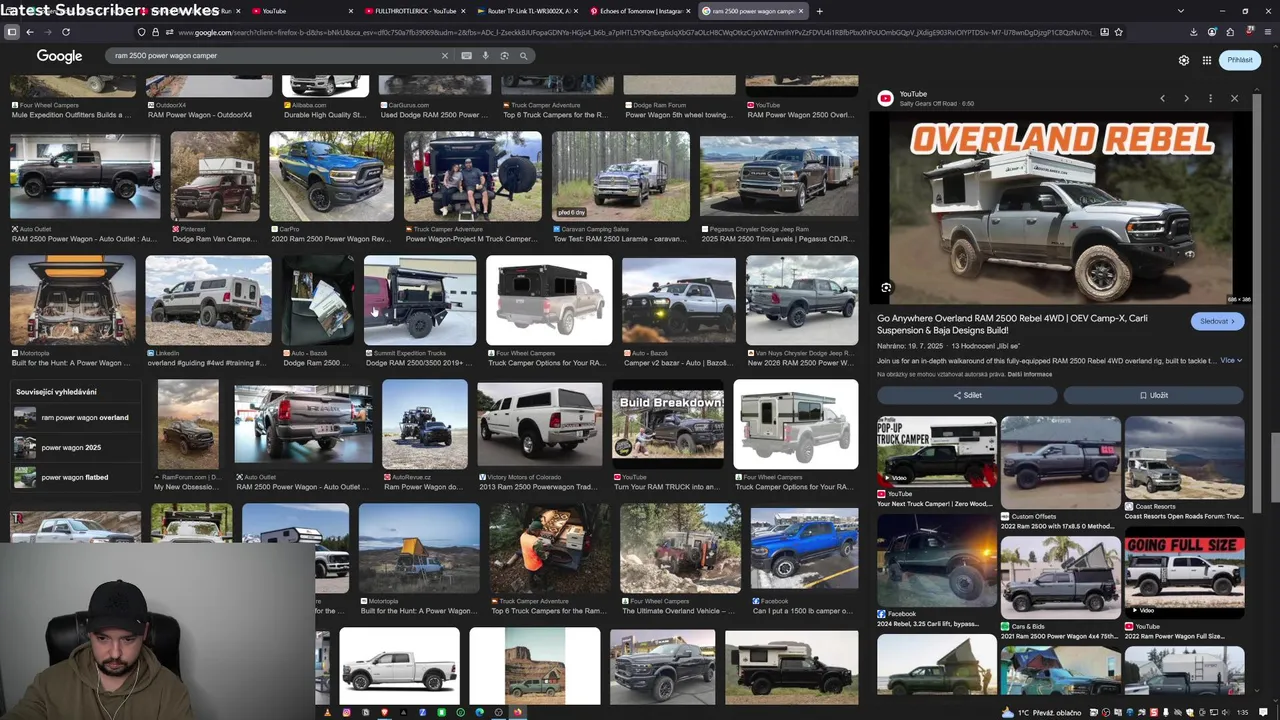Show next image in the preview panel
The width and height of the screenshot is (1280, 720).
(x=1186, y=98)
